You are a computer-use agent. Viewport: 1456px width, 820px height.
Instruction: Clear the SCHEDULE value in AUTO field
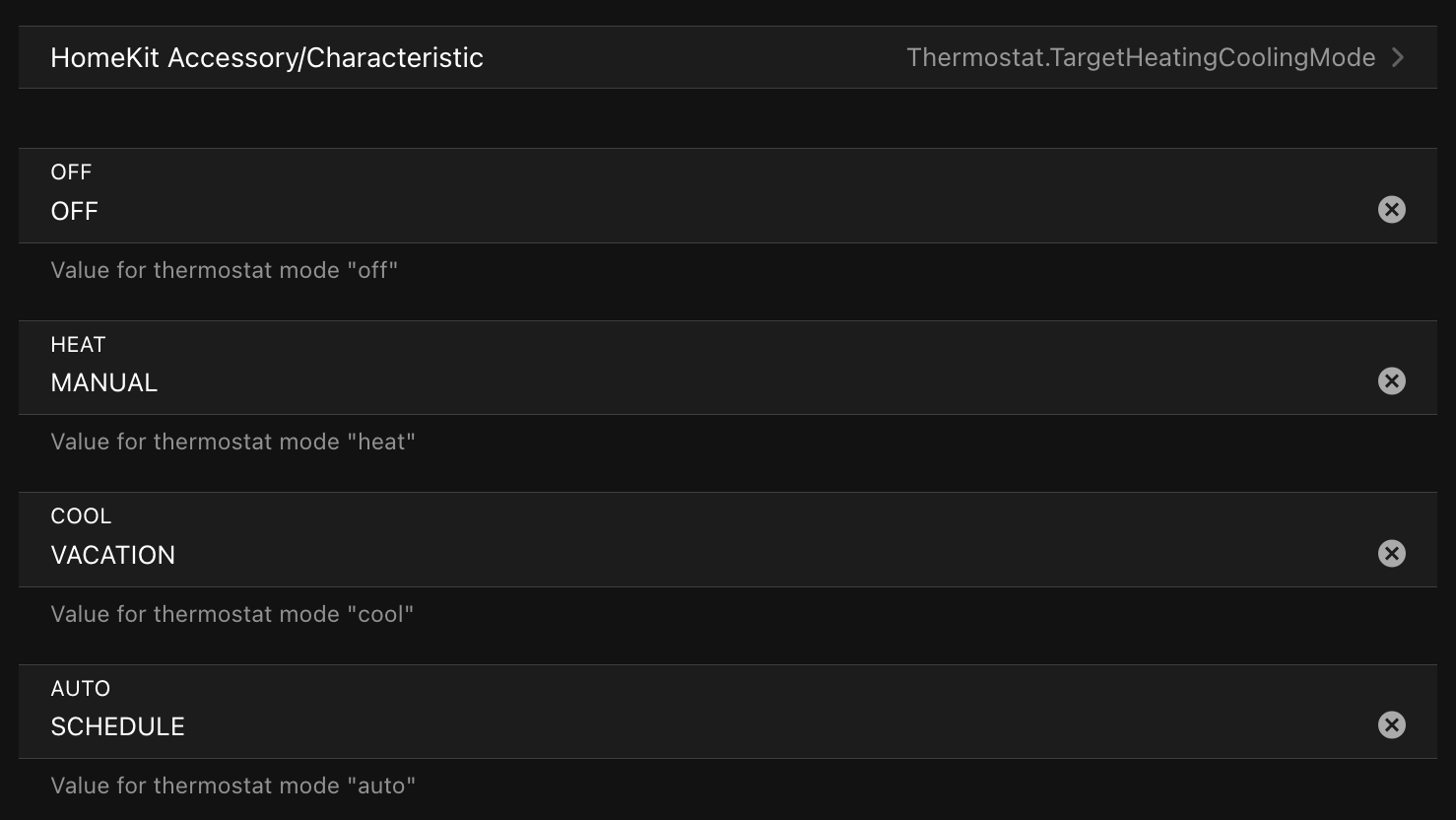coord(1391,725)
